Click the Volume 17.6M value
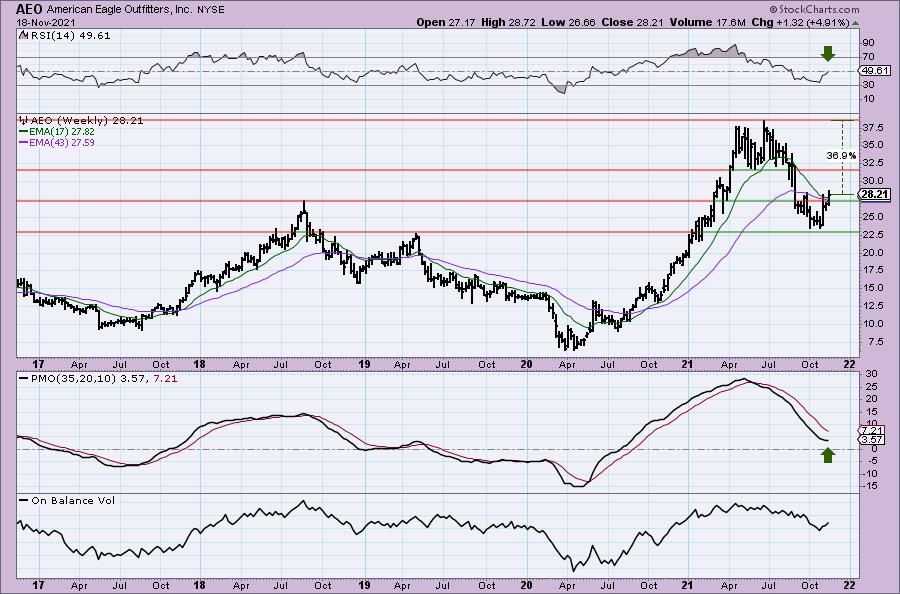Image resolution: width=900 pixels, height=594 pixels. point(708,22)
